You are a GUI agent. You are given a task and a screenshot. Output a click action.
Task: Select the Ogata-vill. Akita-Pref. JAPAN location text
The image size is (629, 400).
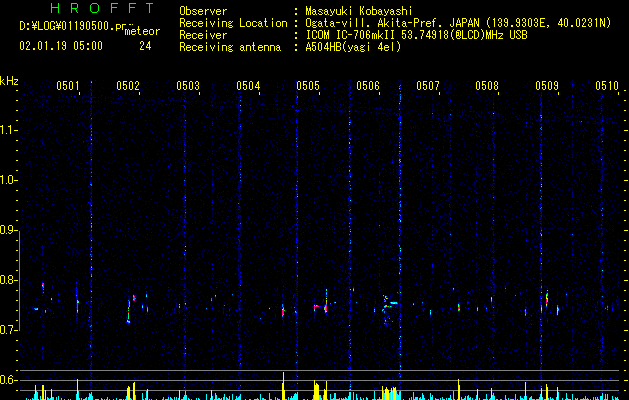tap(458, 23)
